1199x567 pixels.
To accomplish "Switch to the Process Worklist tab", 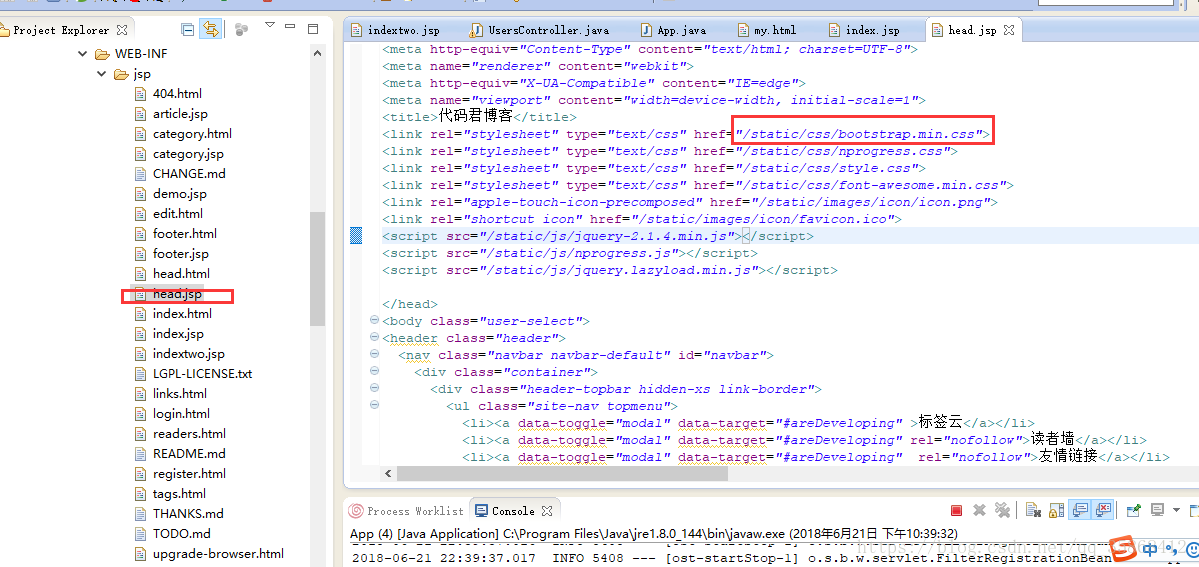I will pos(406,510).
